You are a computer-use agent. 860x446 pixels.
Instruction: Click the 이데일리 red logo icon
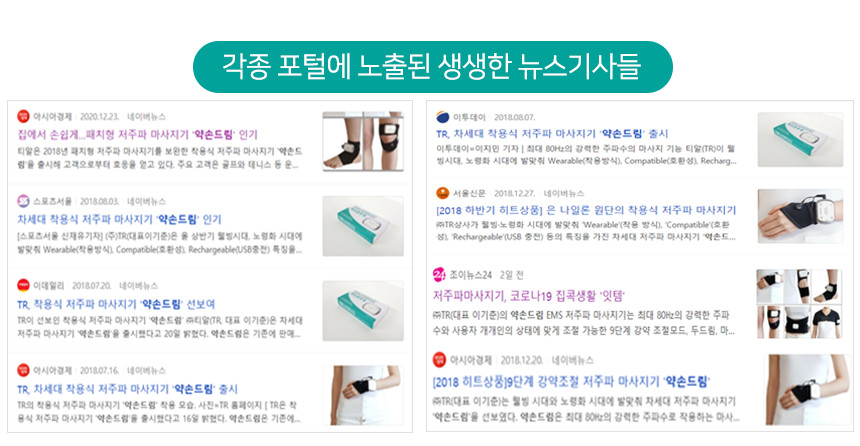[23, 285]
